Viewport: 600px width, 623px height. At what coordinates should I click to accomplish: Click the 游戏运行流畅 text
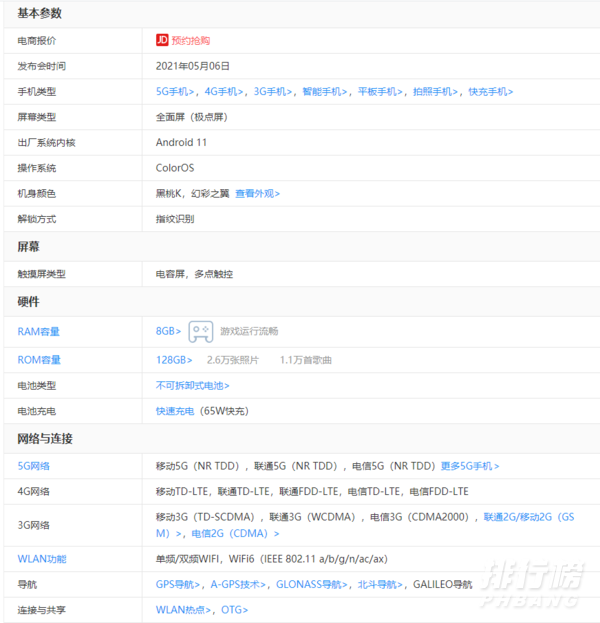point(249,331)
